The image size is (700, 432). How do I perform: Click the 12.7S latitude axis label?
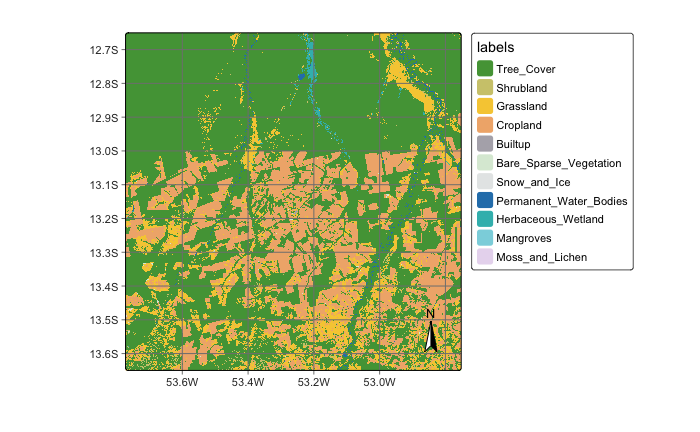[x=105, y=49]
